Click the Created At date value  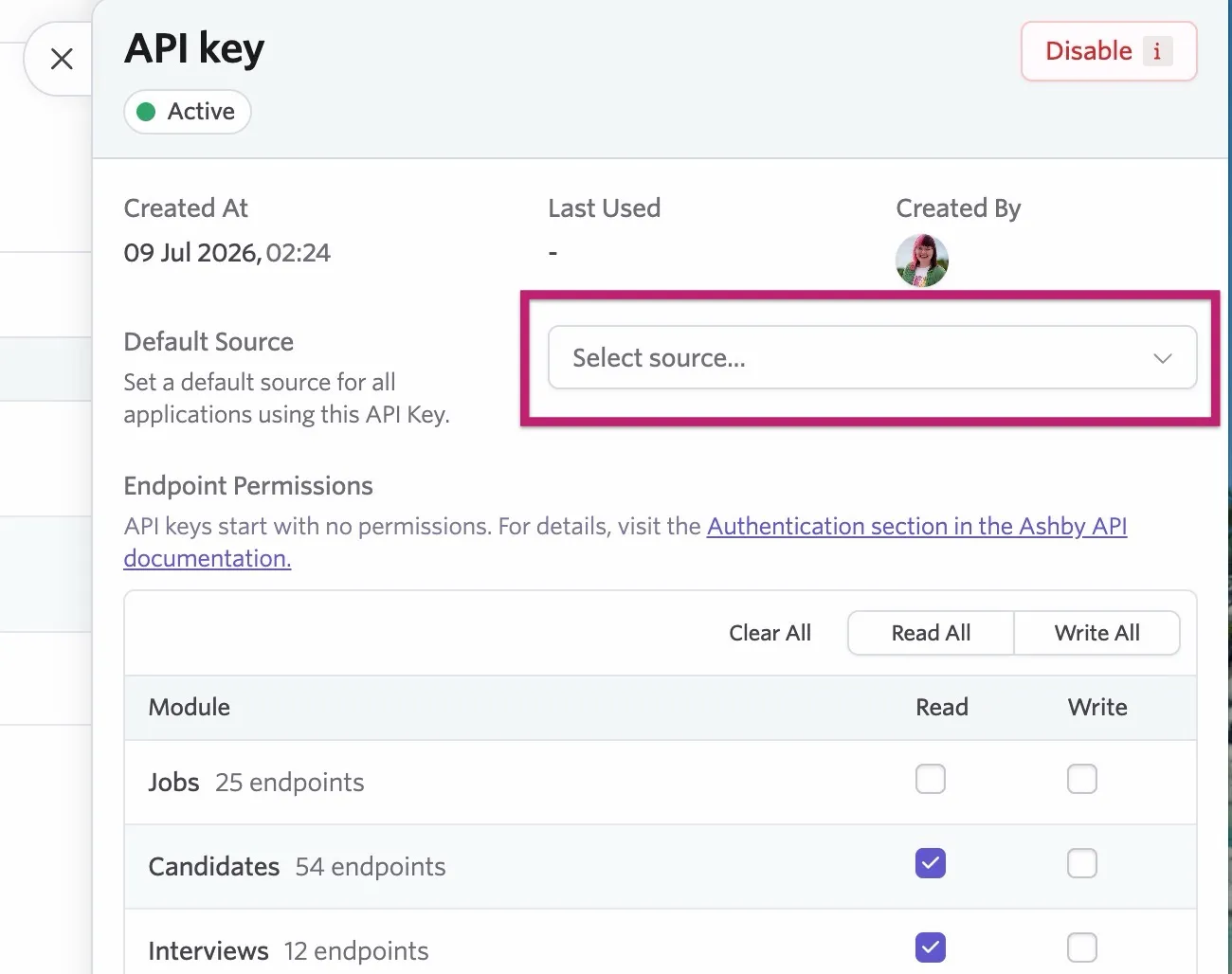tap(227, 253)
